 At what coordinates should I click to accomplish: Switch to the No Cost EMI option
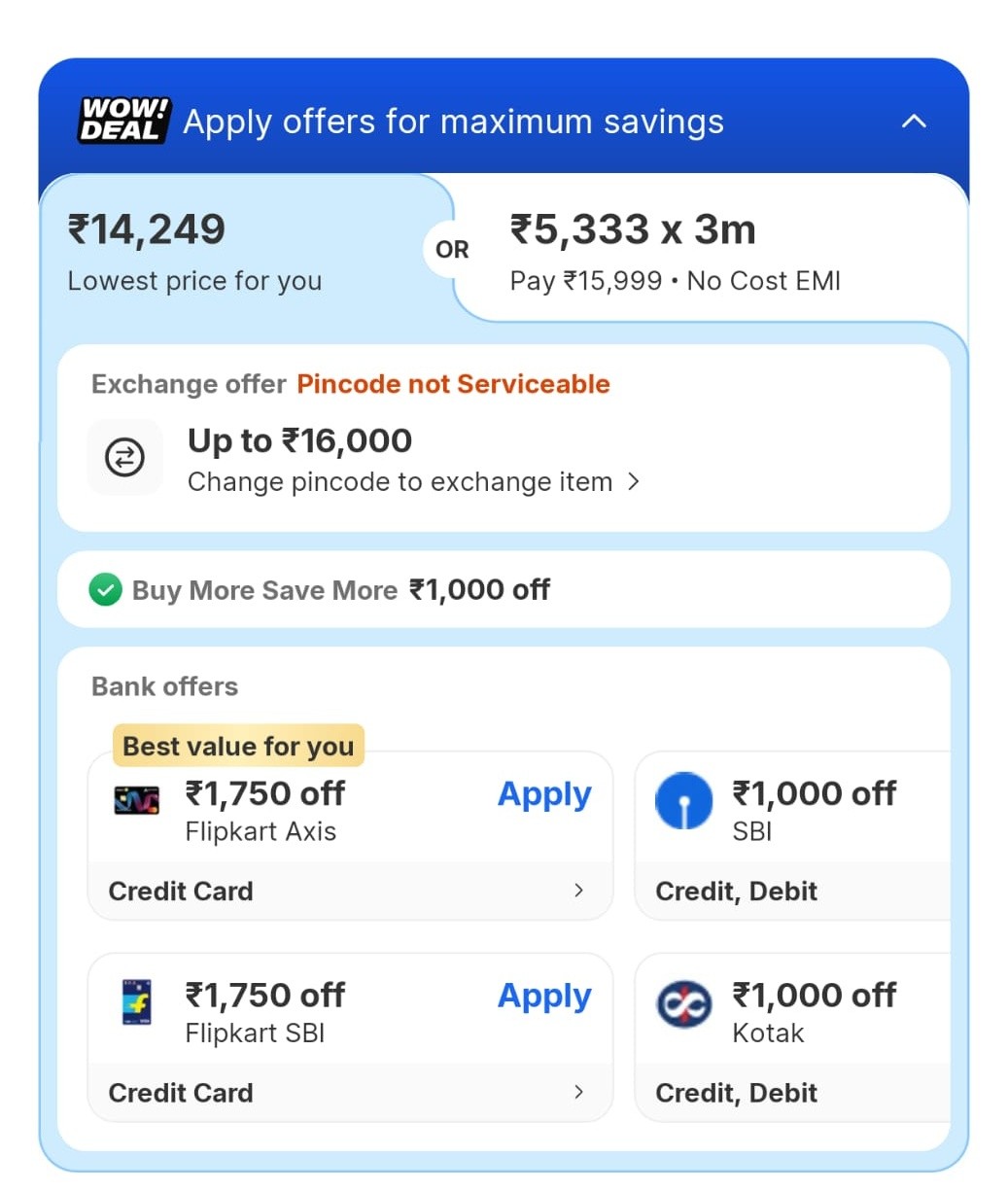675,251
